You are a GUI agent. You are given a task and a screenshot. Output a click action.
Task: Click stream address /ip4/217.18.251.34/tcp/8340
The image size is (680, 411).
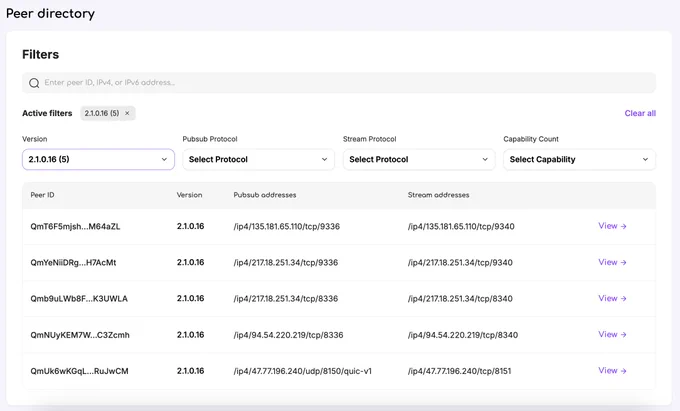coord(460,299)
